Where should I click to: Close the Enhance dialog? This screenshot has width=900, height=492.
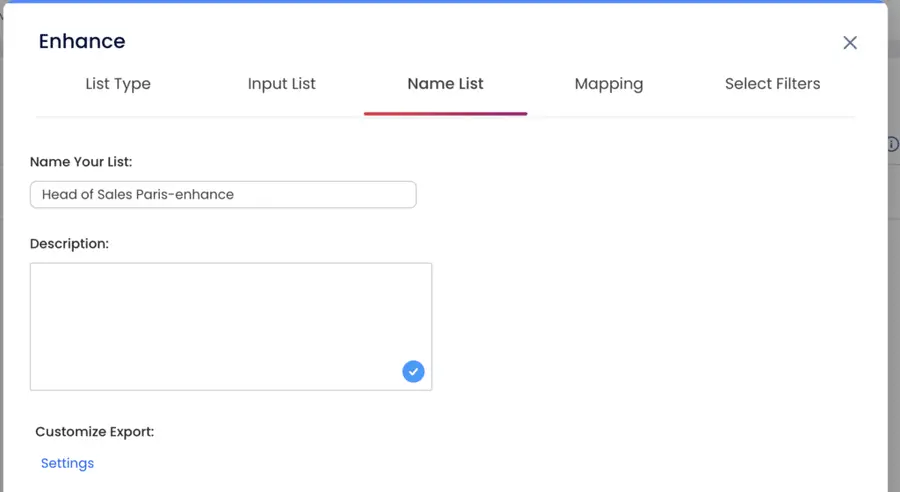click(850, 42)
